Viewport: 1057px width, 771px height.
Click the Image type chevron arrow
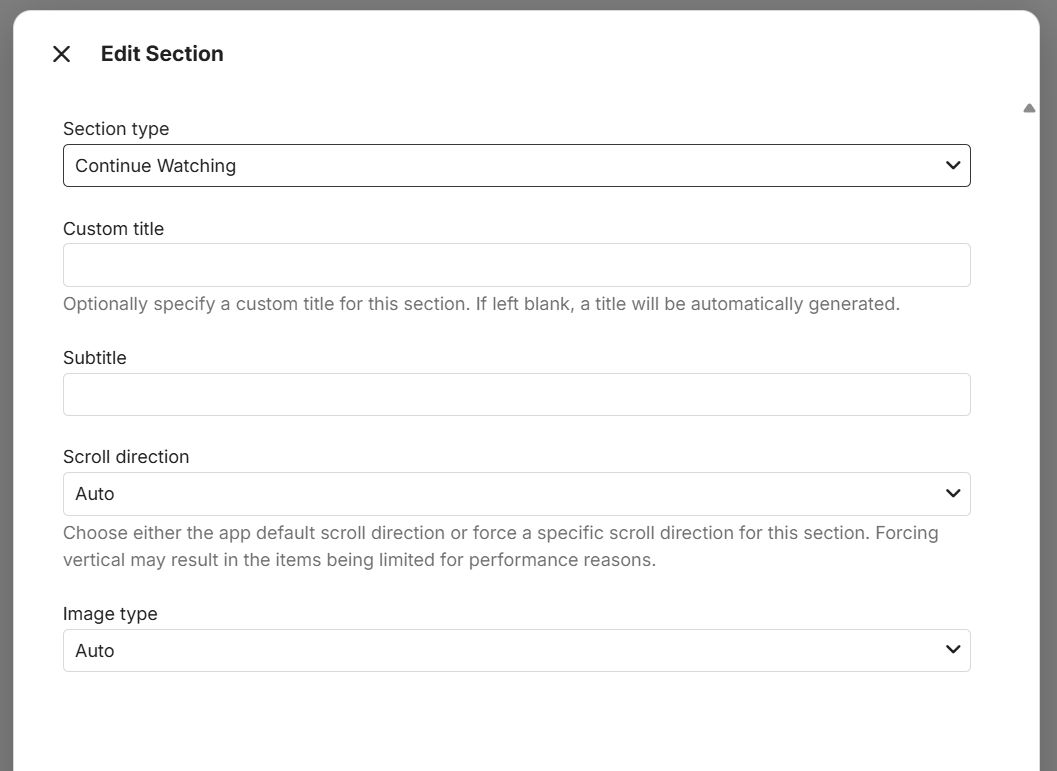[952, 651]
